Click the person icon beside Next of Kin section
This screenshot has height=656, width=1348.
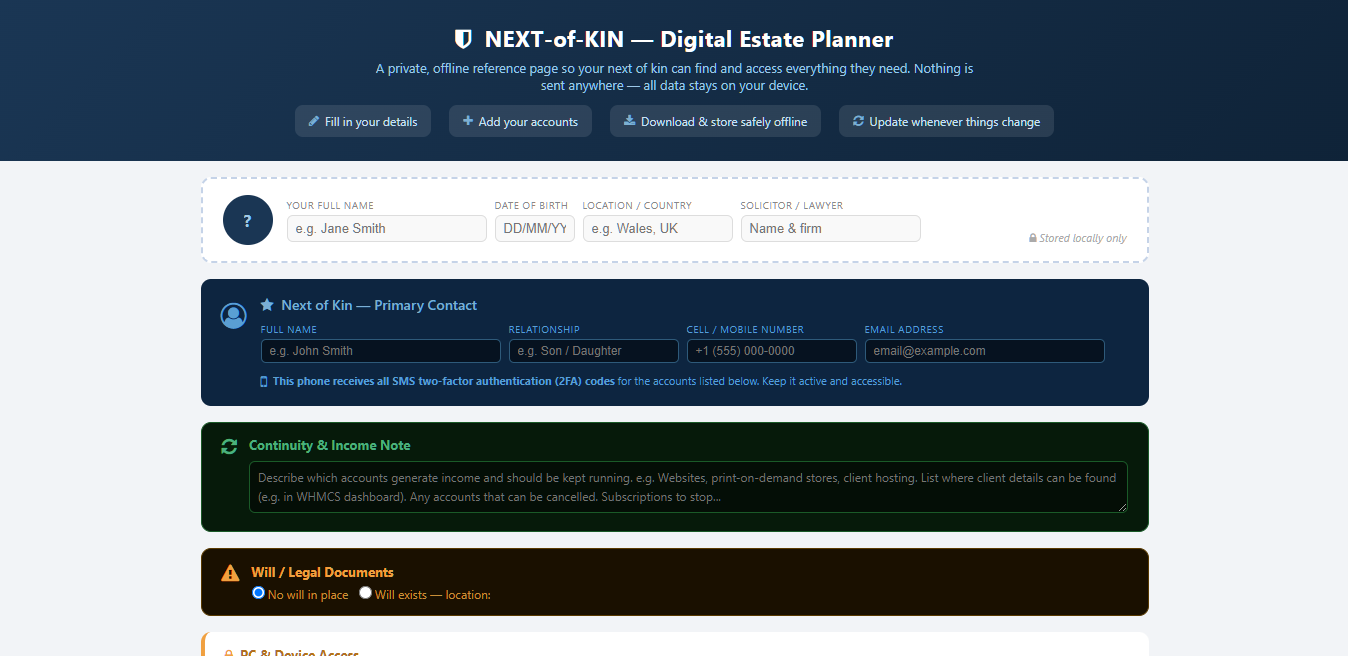click(233, 315)
